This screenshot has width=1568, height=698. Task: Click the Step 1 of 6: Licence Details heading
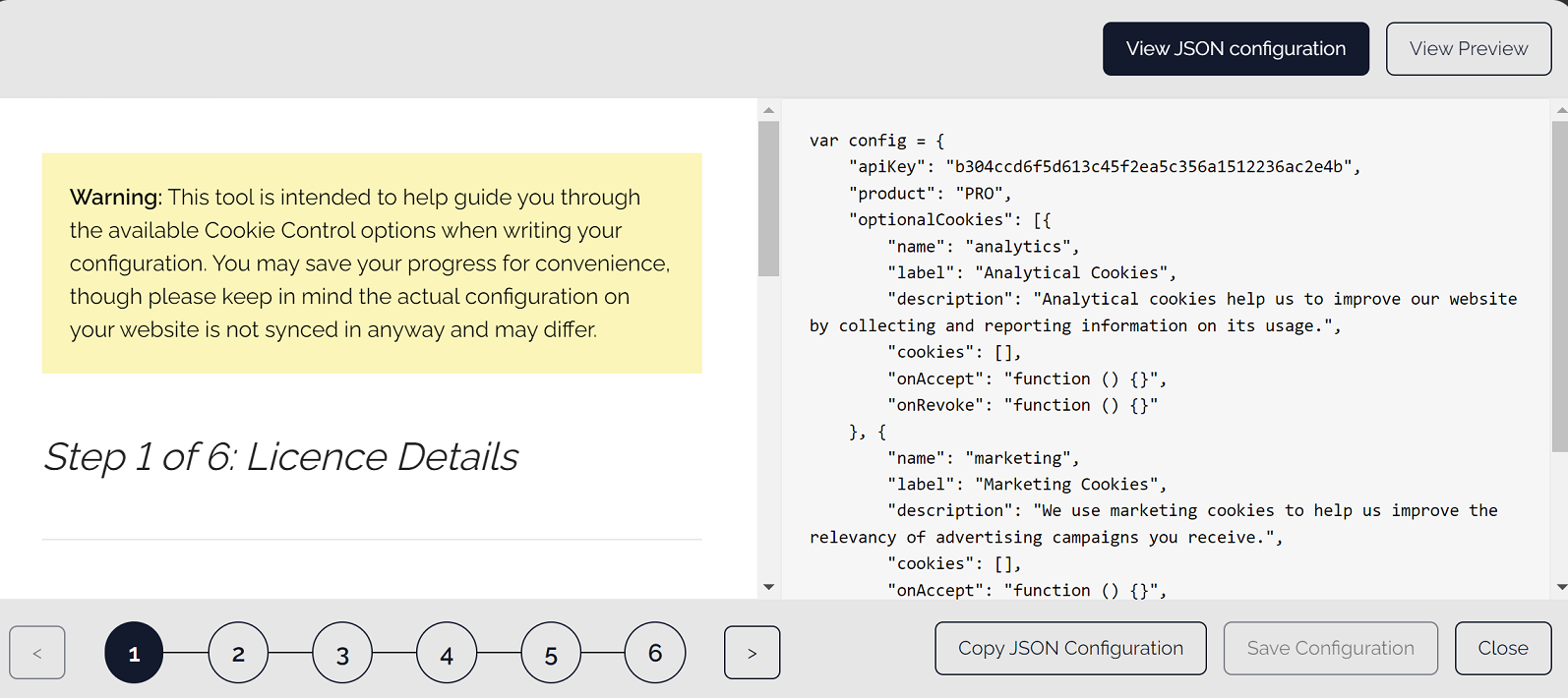280,457
